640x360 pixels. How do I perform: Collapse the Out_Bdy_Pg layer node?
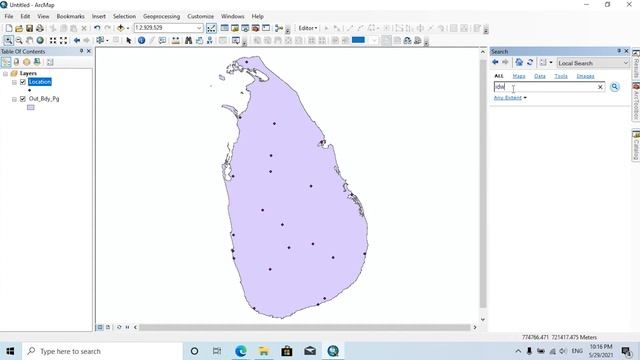pyautogui.click(x=14, y=99)
